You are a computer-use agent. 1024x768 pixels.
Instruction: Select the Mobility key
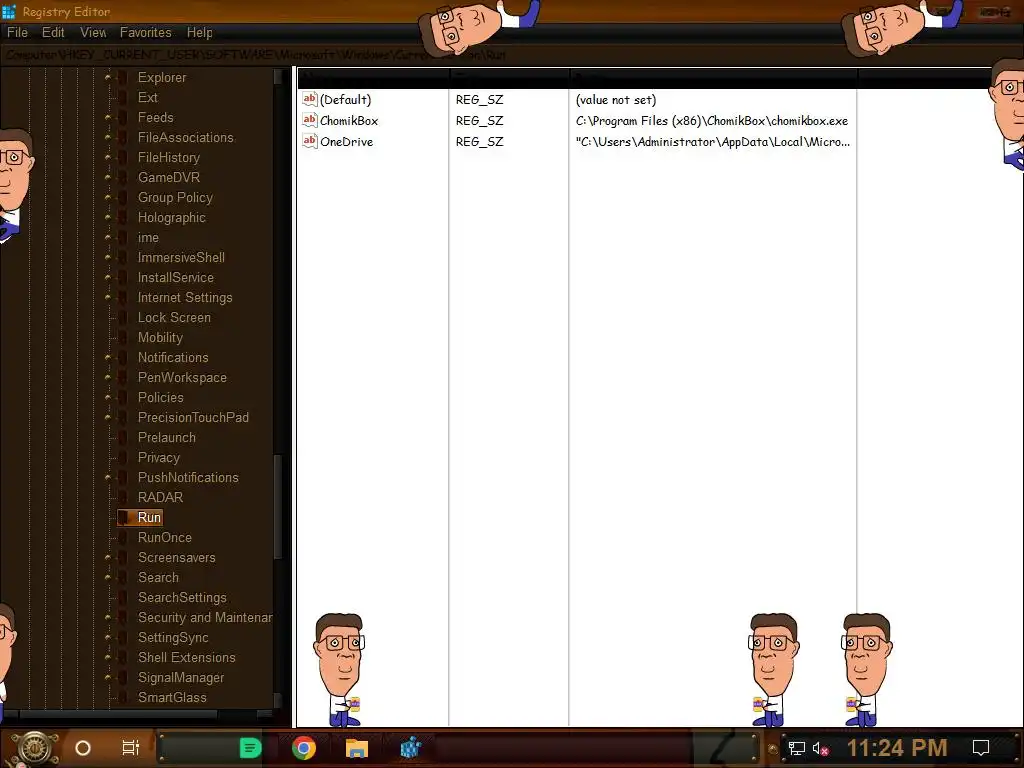(x=160, y=338)
